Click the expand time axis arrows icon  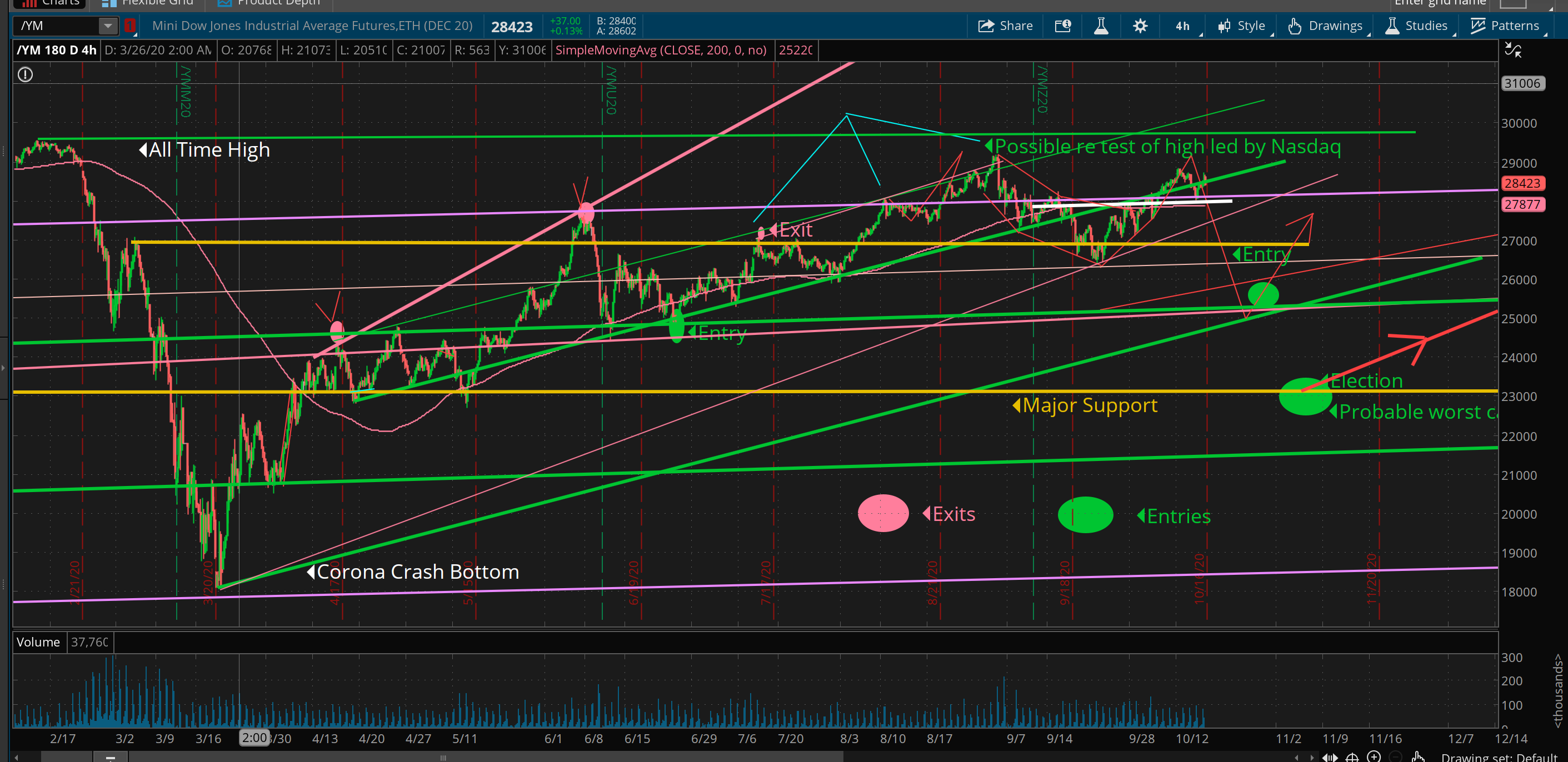coord(1330,756)
